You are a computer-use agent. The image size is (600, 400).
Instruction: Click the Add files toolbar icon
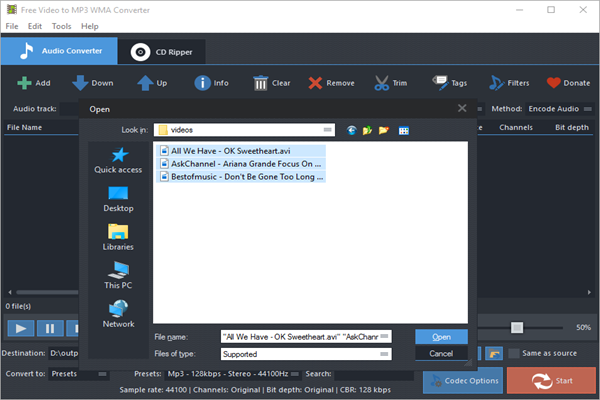pyautogui.click(x=24, y=83)
